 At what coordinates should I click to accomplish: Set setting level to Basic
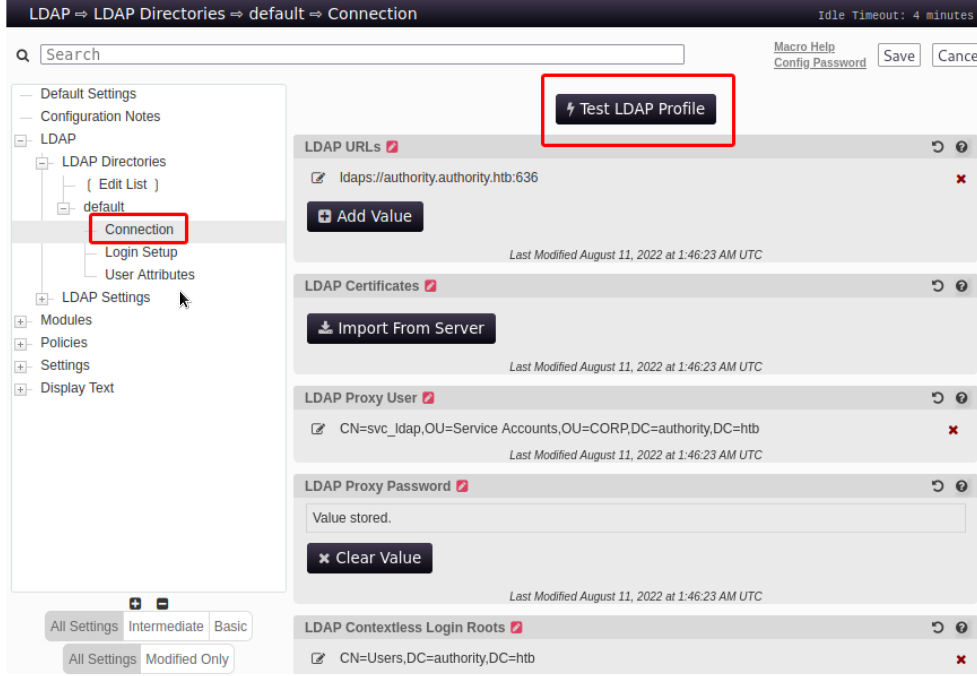[x=230, y=626]
